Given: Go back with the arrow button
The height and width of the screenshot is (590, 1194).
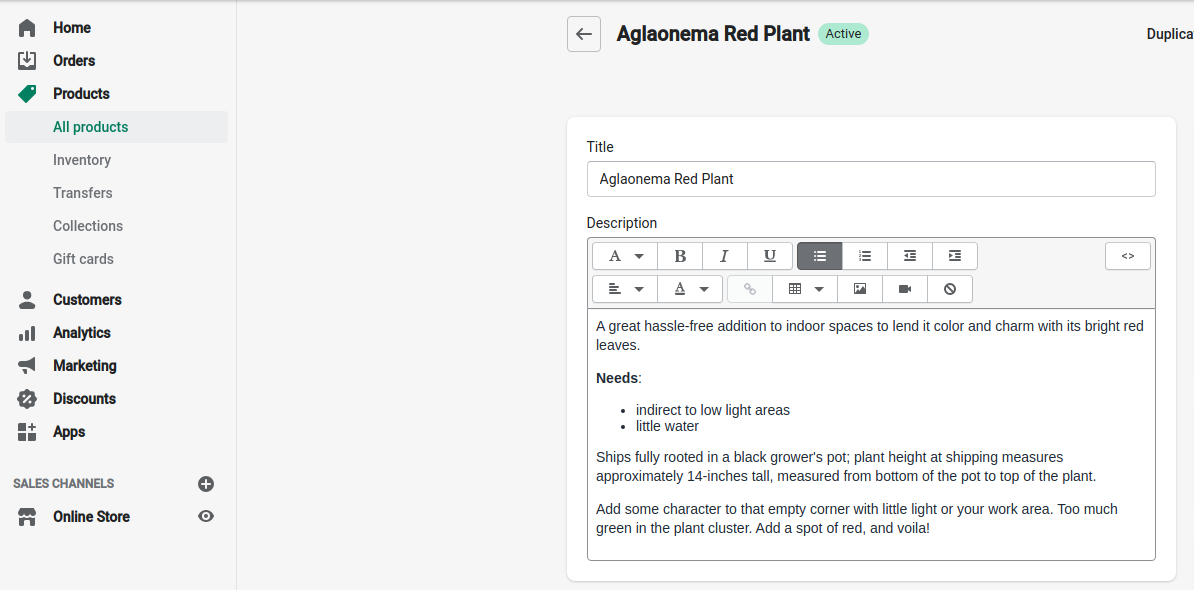Looking at the screenshot, I should point(584,34).
